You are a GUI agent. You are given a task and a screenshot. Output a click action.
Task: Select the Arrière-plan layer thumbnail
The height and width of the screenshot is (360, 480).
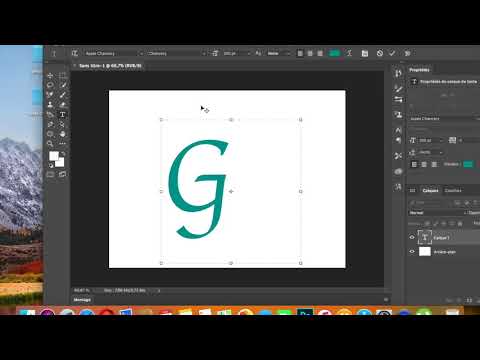[425, 252]
